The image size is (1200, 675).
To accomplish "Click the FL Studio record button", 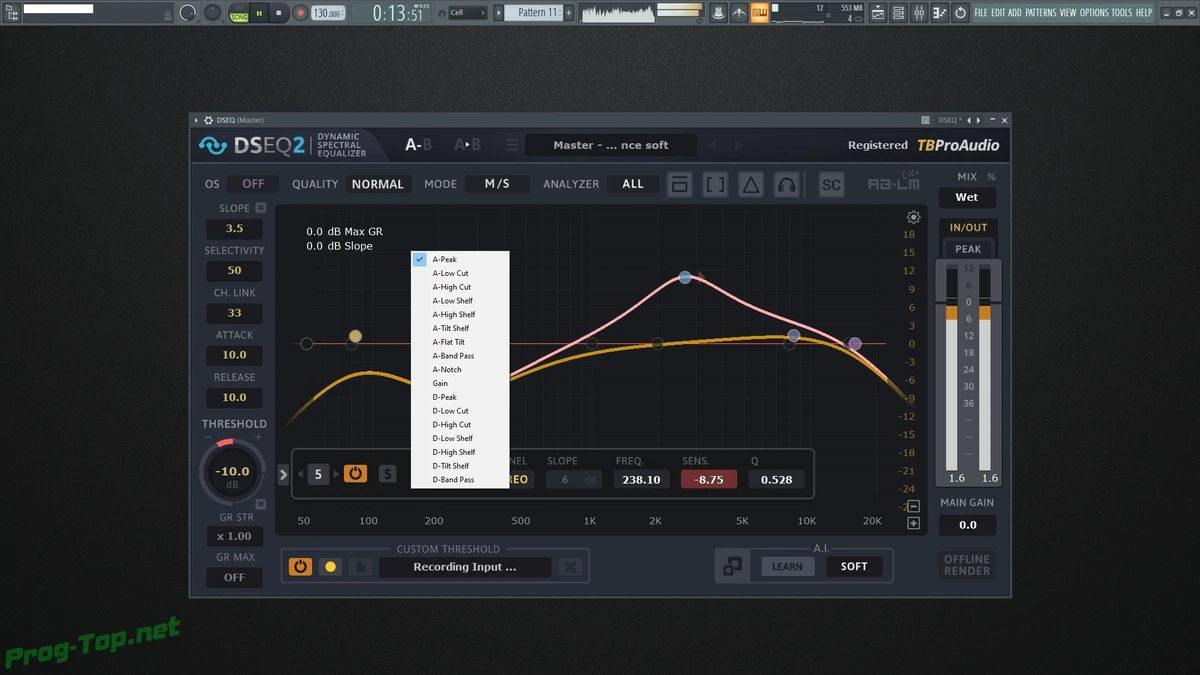I will (x=300, y=13).
